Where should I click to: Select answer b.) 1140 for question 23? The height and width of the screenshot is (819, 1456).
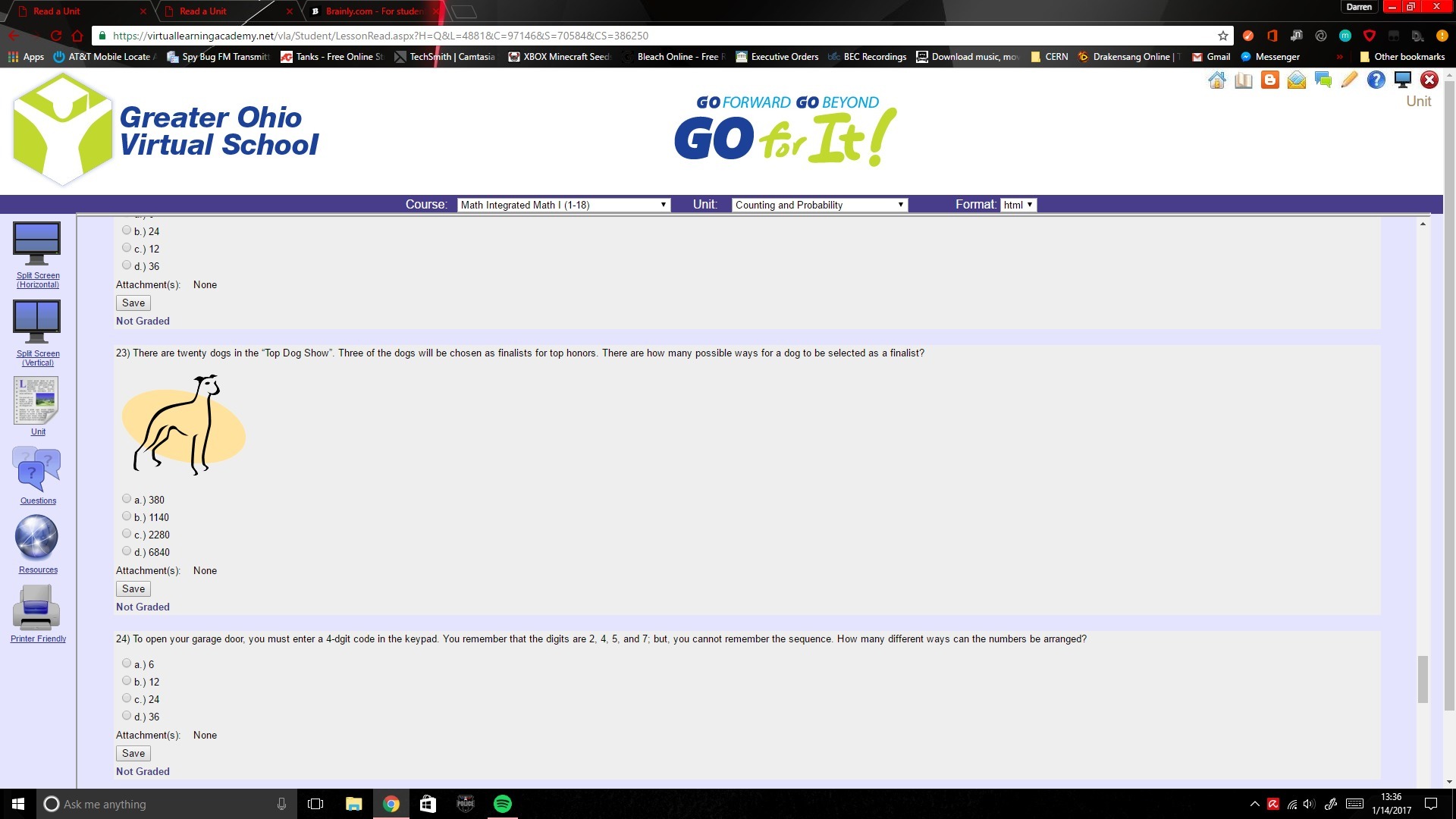pos(127,516)
